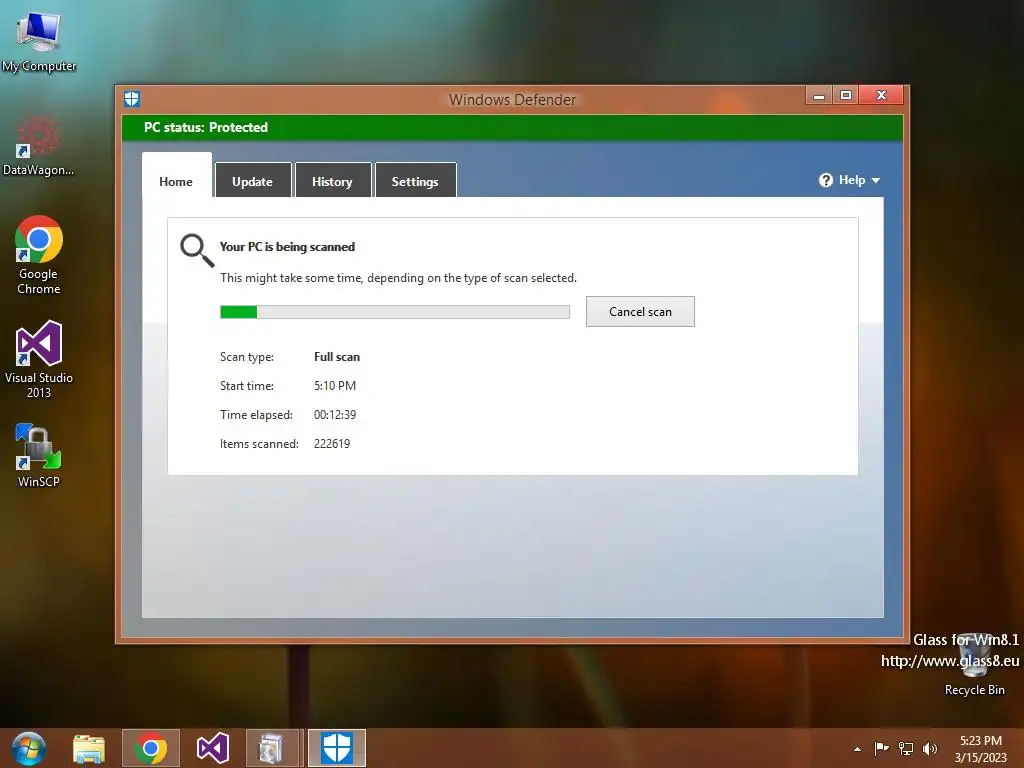Minimize the Windows Defender window
This screenshot has width=1024, height=768.
(819, 95)
